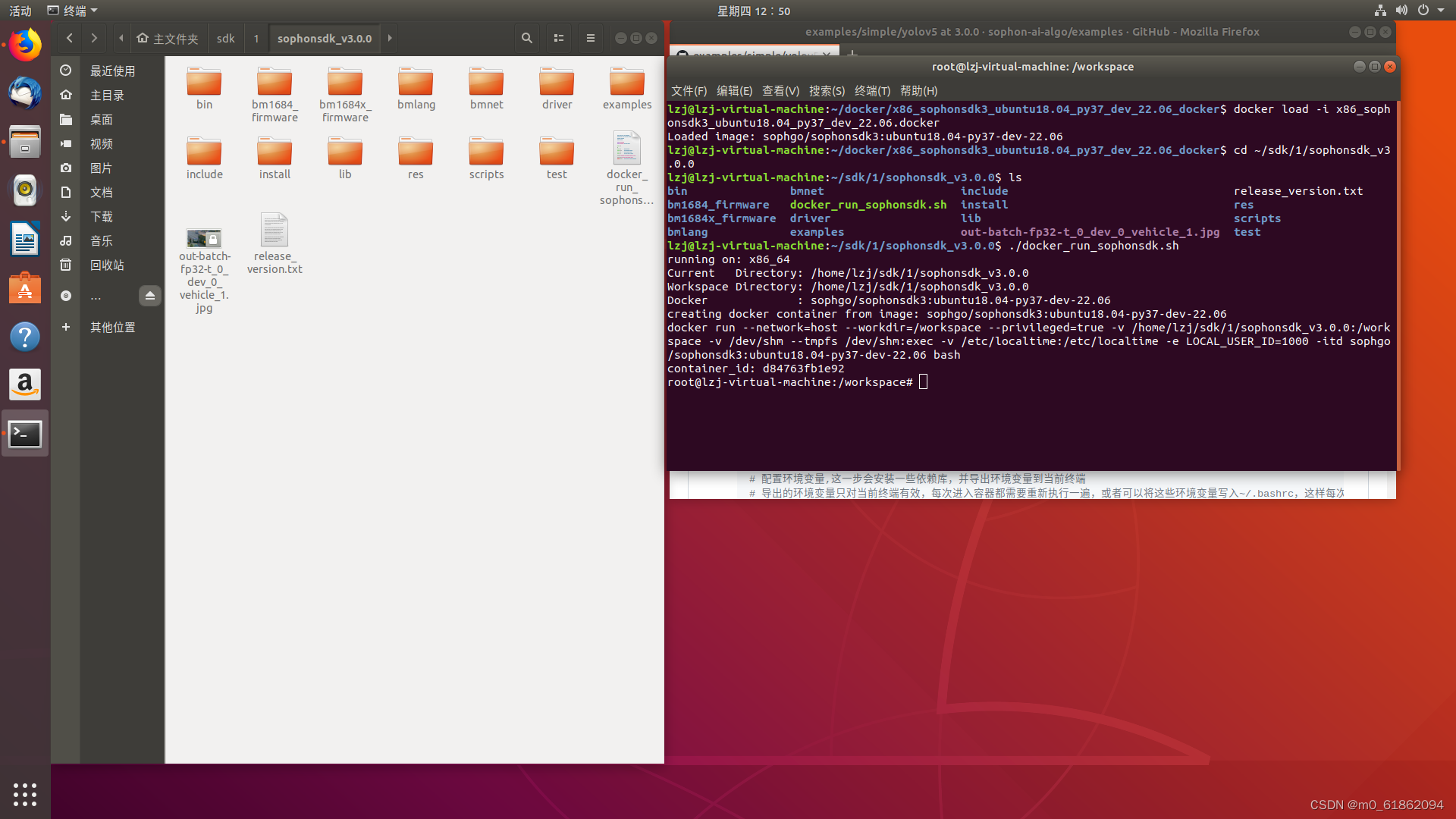Viewport: 1456px width, 819px height.
Task: Open the include folder
Action: tap(204, 158)
